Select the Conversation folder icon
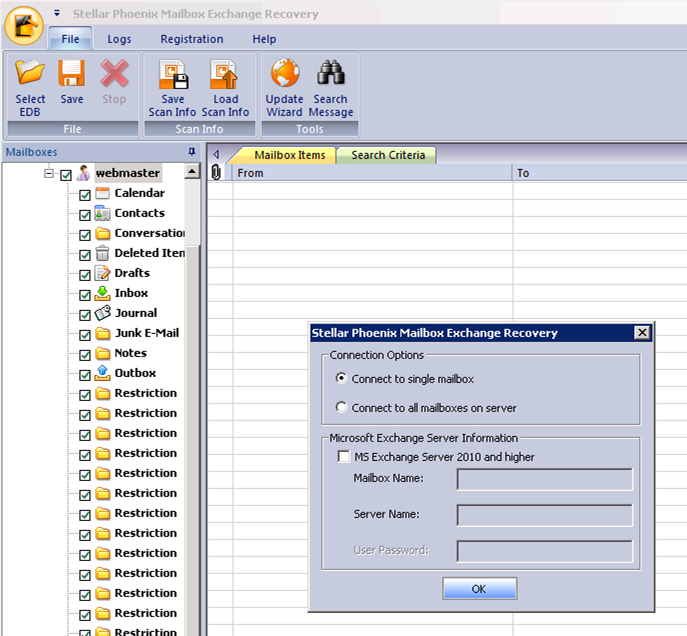Viewport: 687px width, 636px height. click(103, 233)
